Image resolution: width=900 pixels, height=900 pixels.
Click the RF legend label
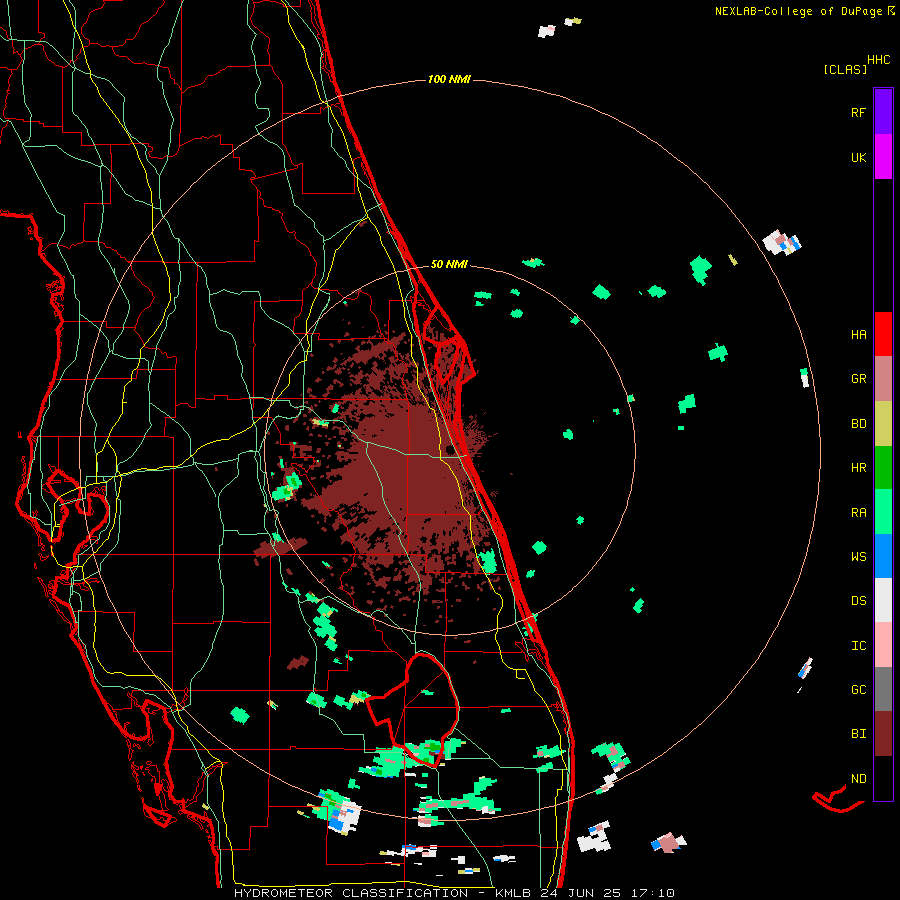(x=858, y=112)
